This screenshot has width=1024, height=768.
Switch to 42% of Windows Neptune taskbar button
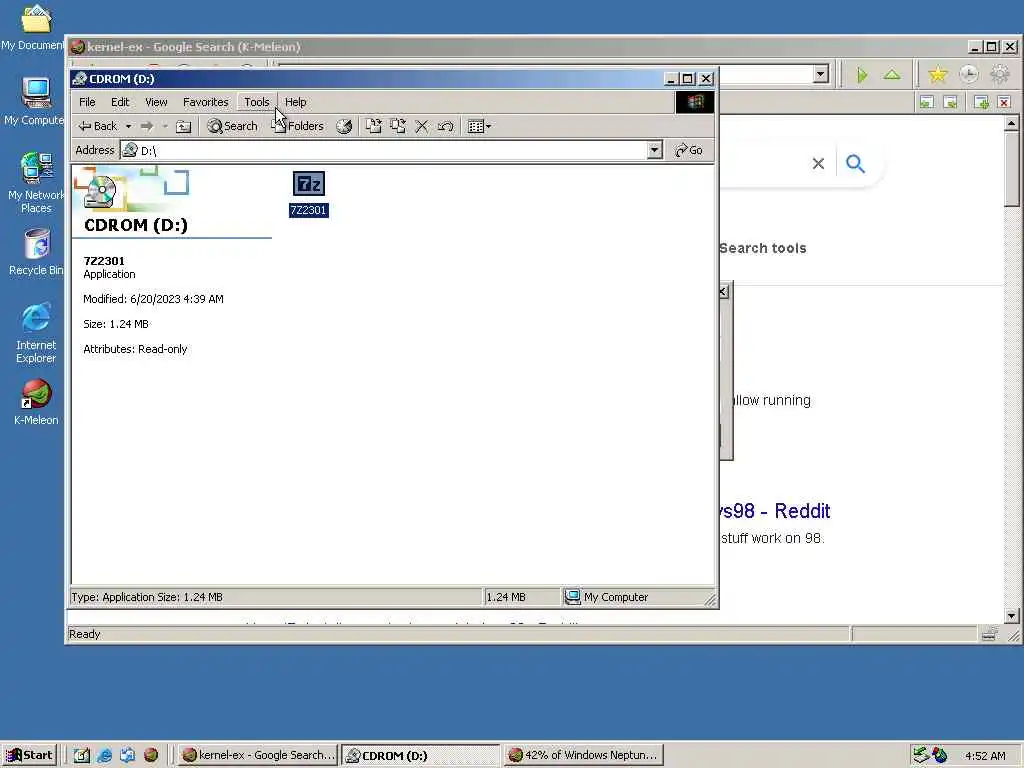[x=583, y=755]
